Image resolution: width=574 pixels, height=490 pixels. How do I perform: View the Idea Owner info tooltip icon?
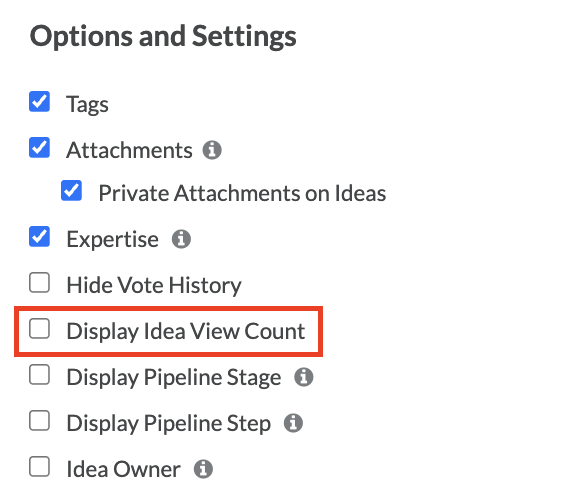click(x=203, y=469)
